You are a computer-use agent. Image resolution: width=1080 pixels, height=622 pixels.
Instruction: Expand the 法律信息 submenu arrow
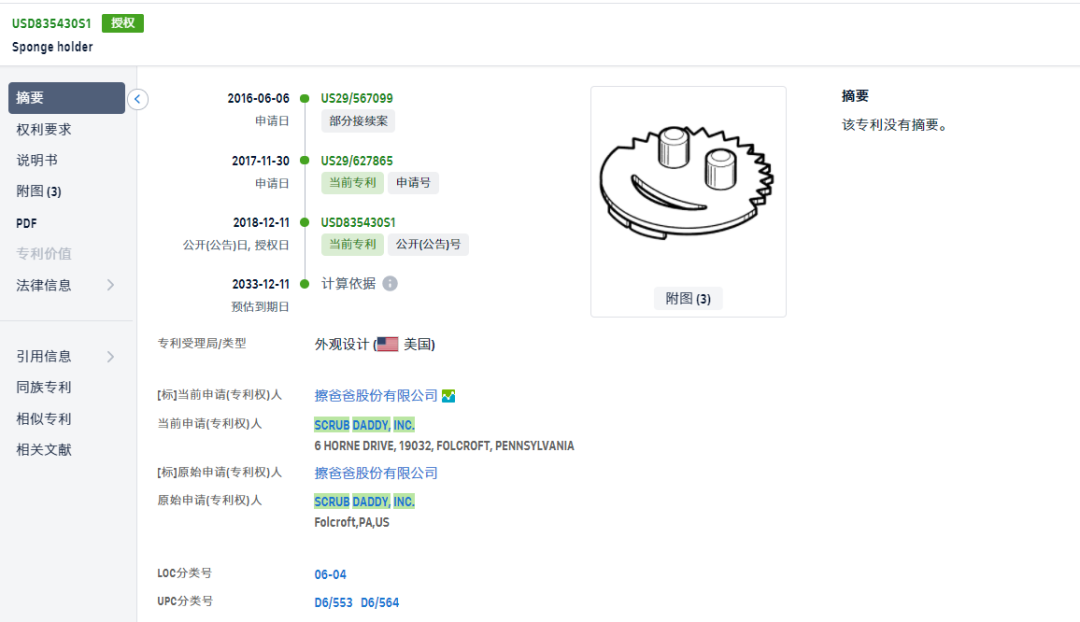point(110,285)
